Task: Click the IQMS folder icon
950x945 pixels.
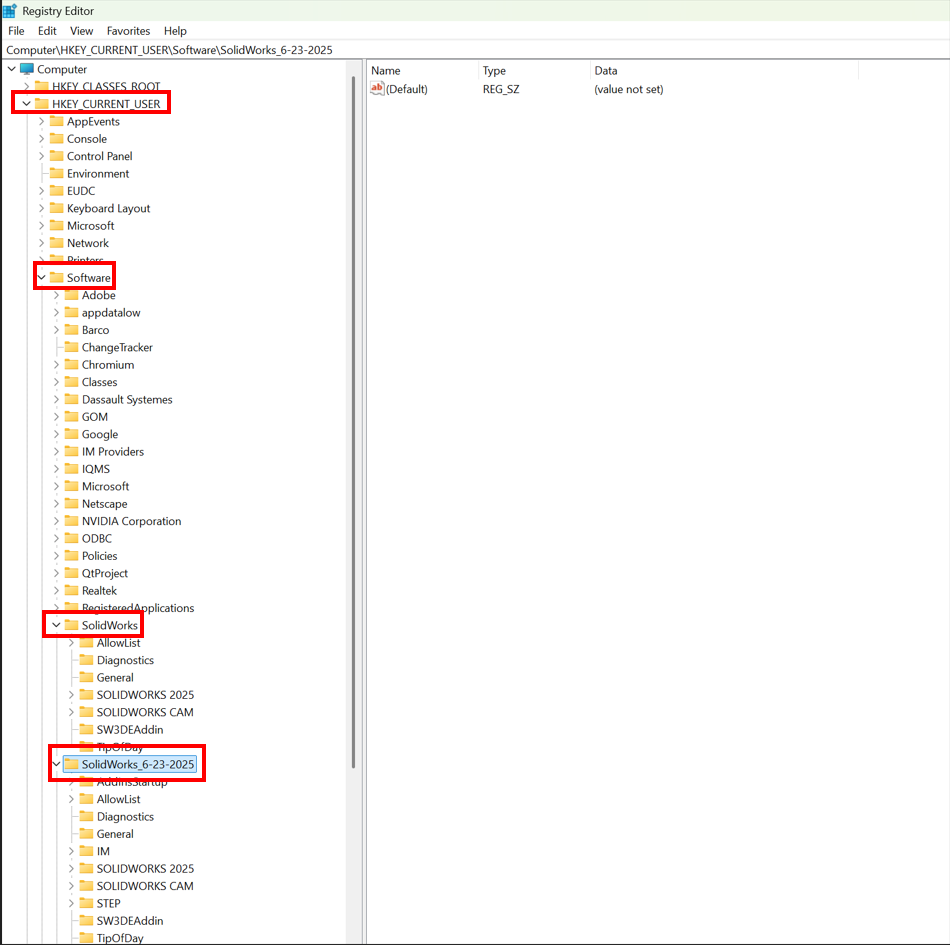Action: pyautogui.click(x=71, y=469)
